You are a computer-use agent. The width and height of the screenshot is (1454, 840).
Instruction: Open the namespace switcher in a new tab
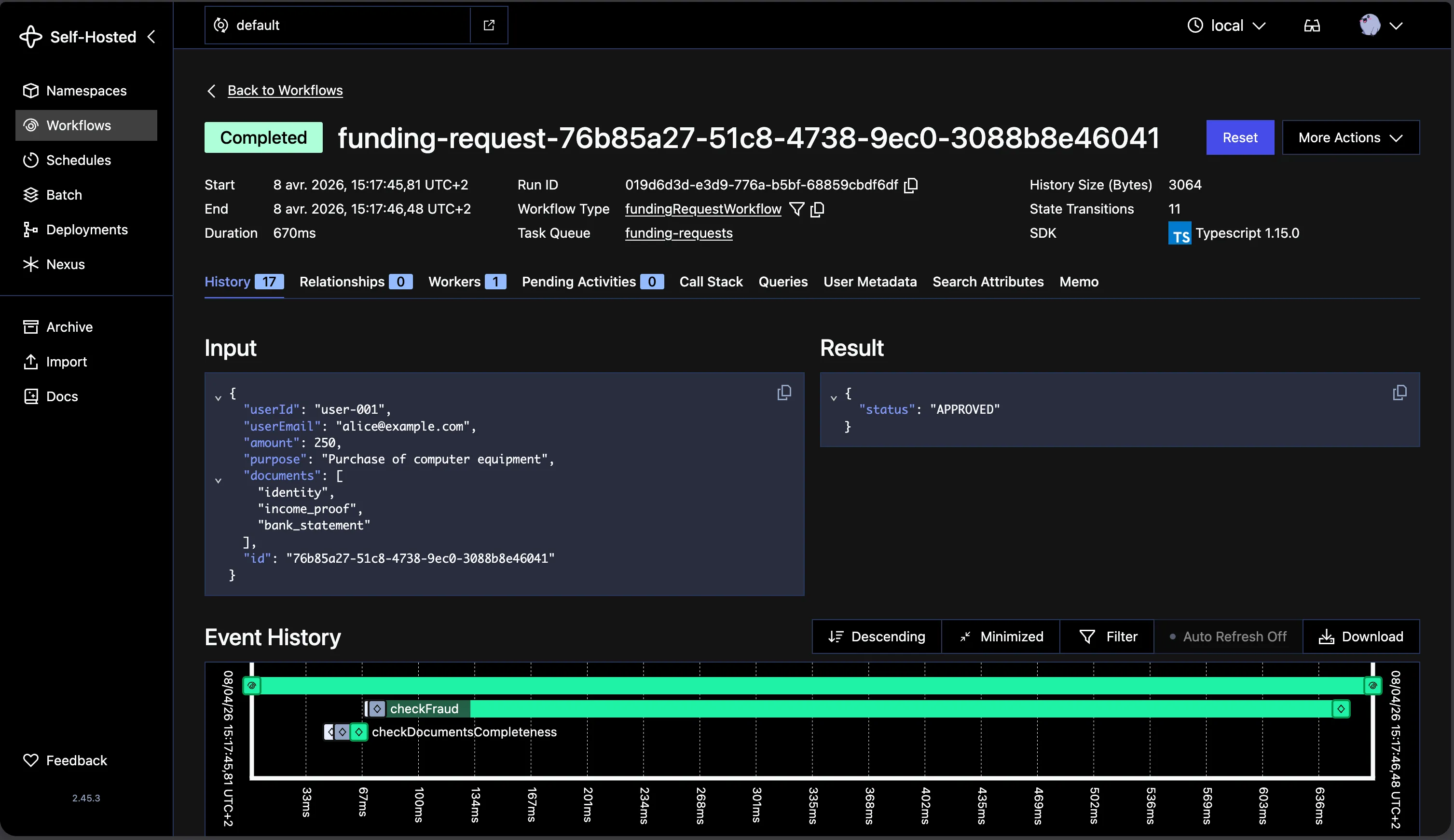tap(489, 25)
